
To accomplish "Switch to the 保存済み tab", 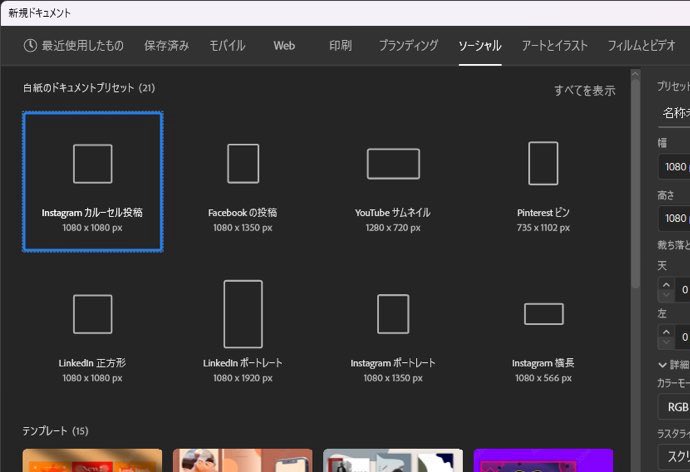I will (166, 46).
